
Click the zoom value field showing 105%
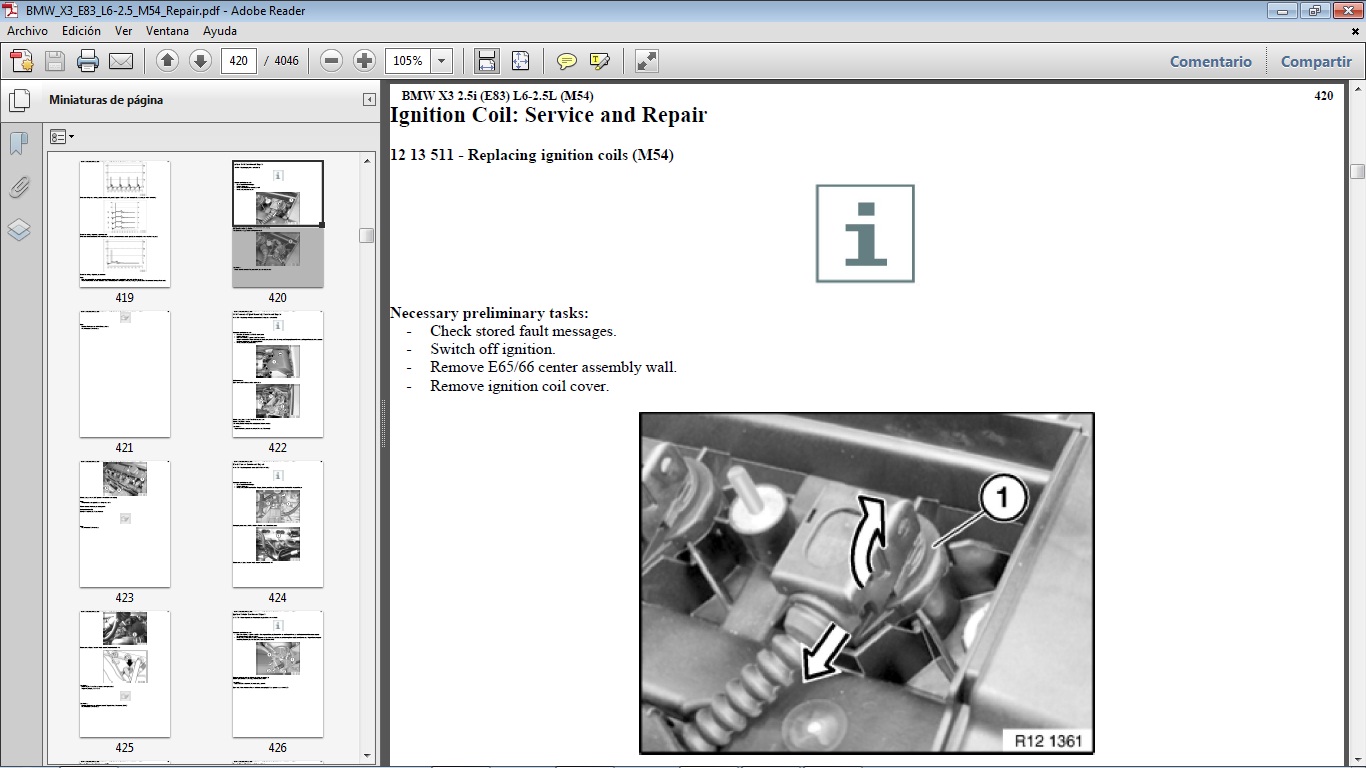coord(408,61)
